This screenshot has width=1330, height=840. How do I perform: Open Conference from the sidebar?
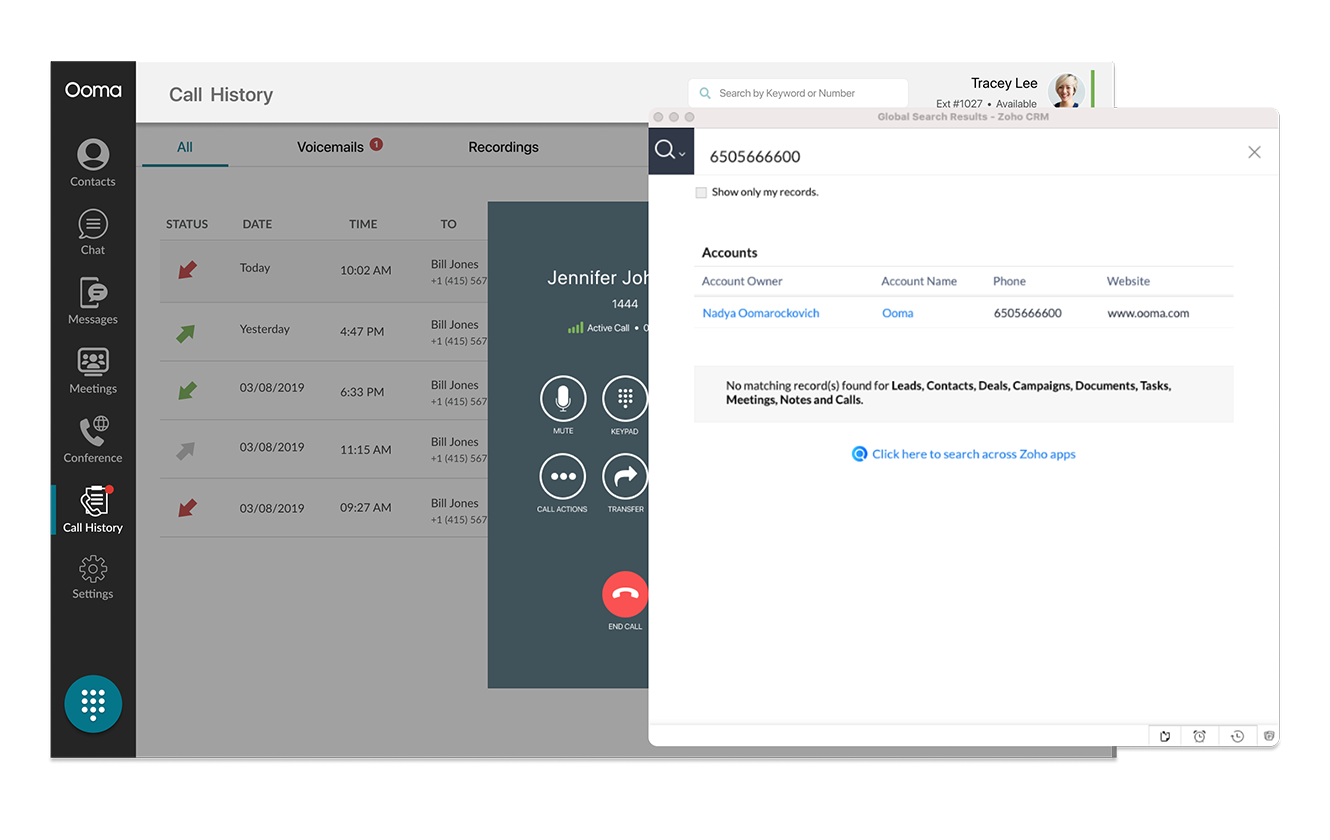point(93,439)
